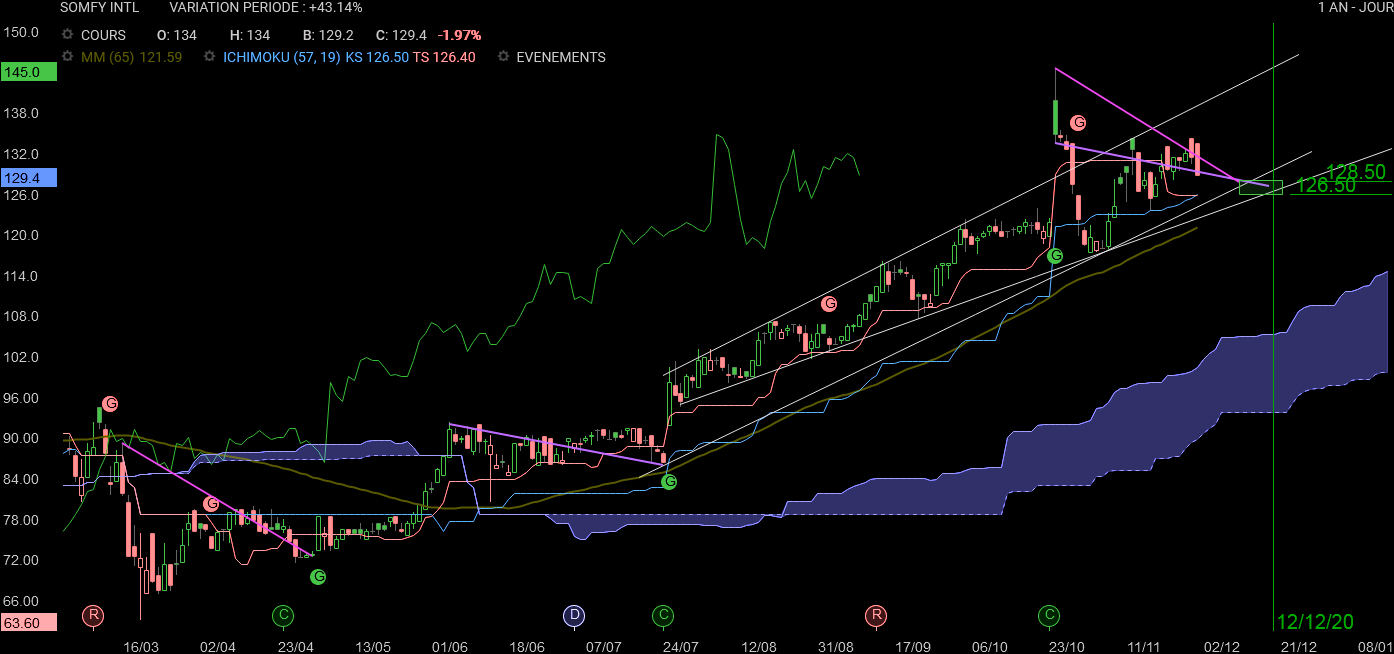Screen dimensions: 1394x654
Task: Click the green C event marker near 23/04
Action: tap(284, 614)
